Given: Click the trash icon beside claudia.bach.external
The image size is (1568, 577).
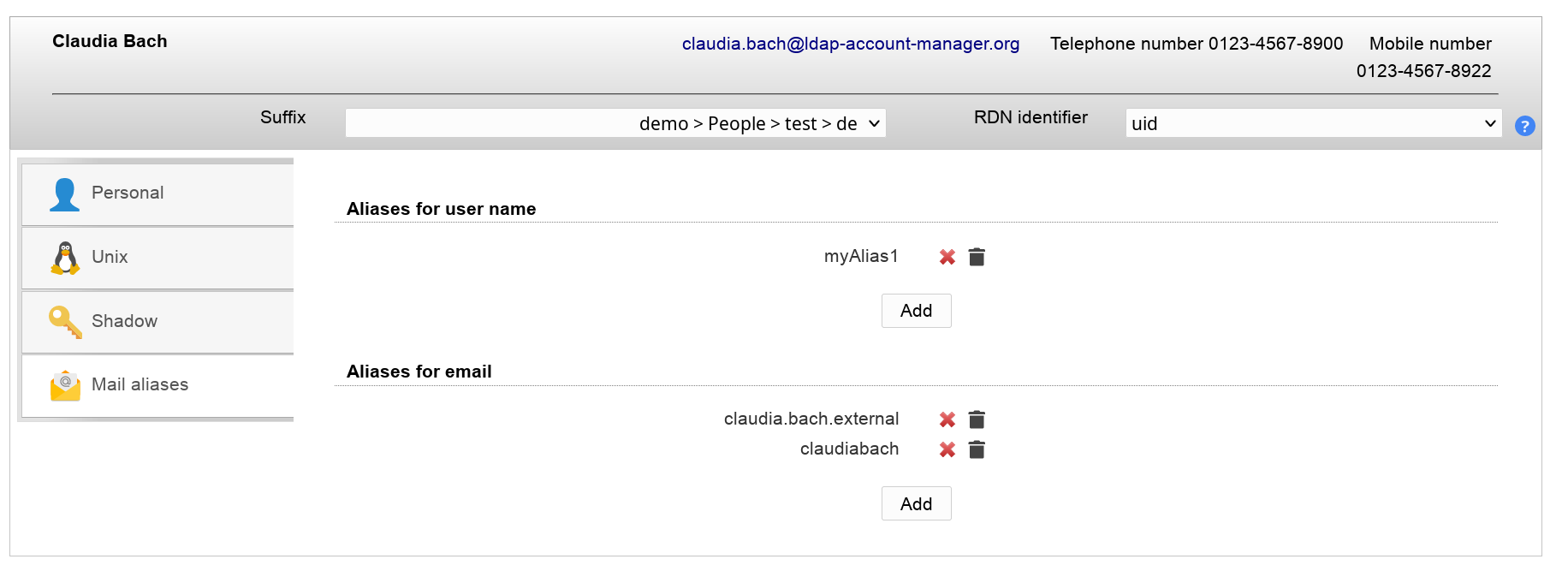Looking at the screenshot, I should [977, 419].
